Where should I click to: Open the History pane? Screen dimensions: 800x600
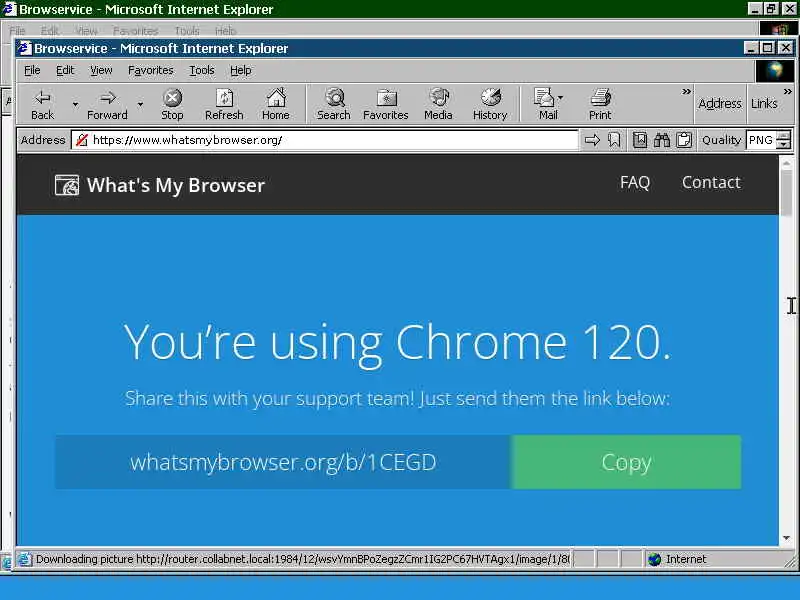pos(490,105)
